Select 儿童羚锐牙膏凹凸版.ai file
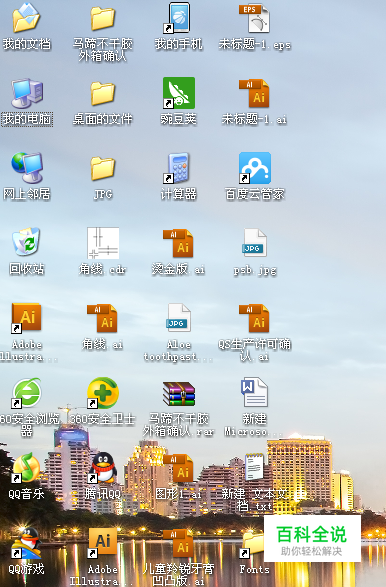Viewport: 386px width, 587px height. pyautogui.click(x=178, y=543)
